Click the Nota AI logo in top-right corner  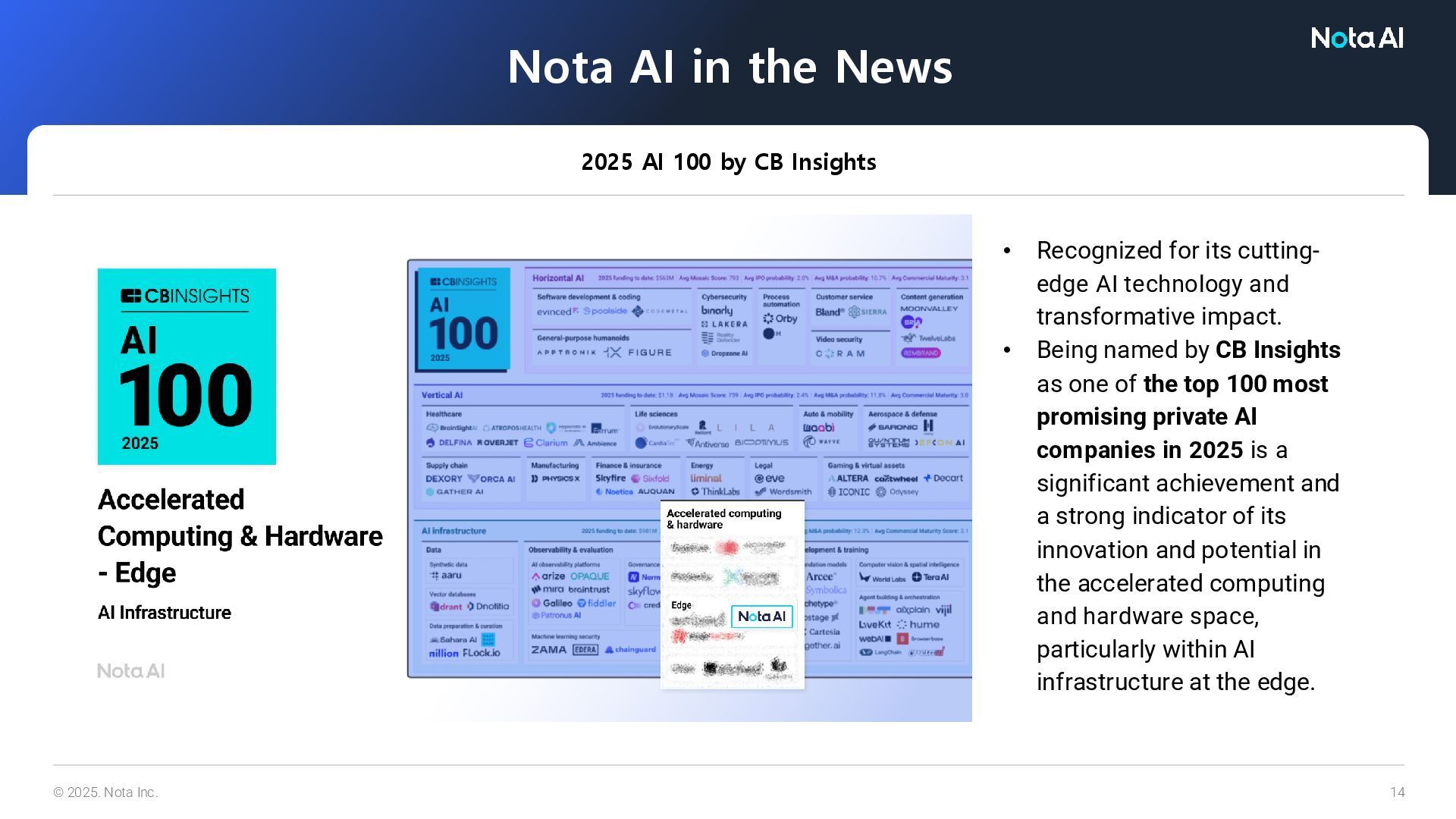tap(1357, 38)
